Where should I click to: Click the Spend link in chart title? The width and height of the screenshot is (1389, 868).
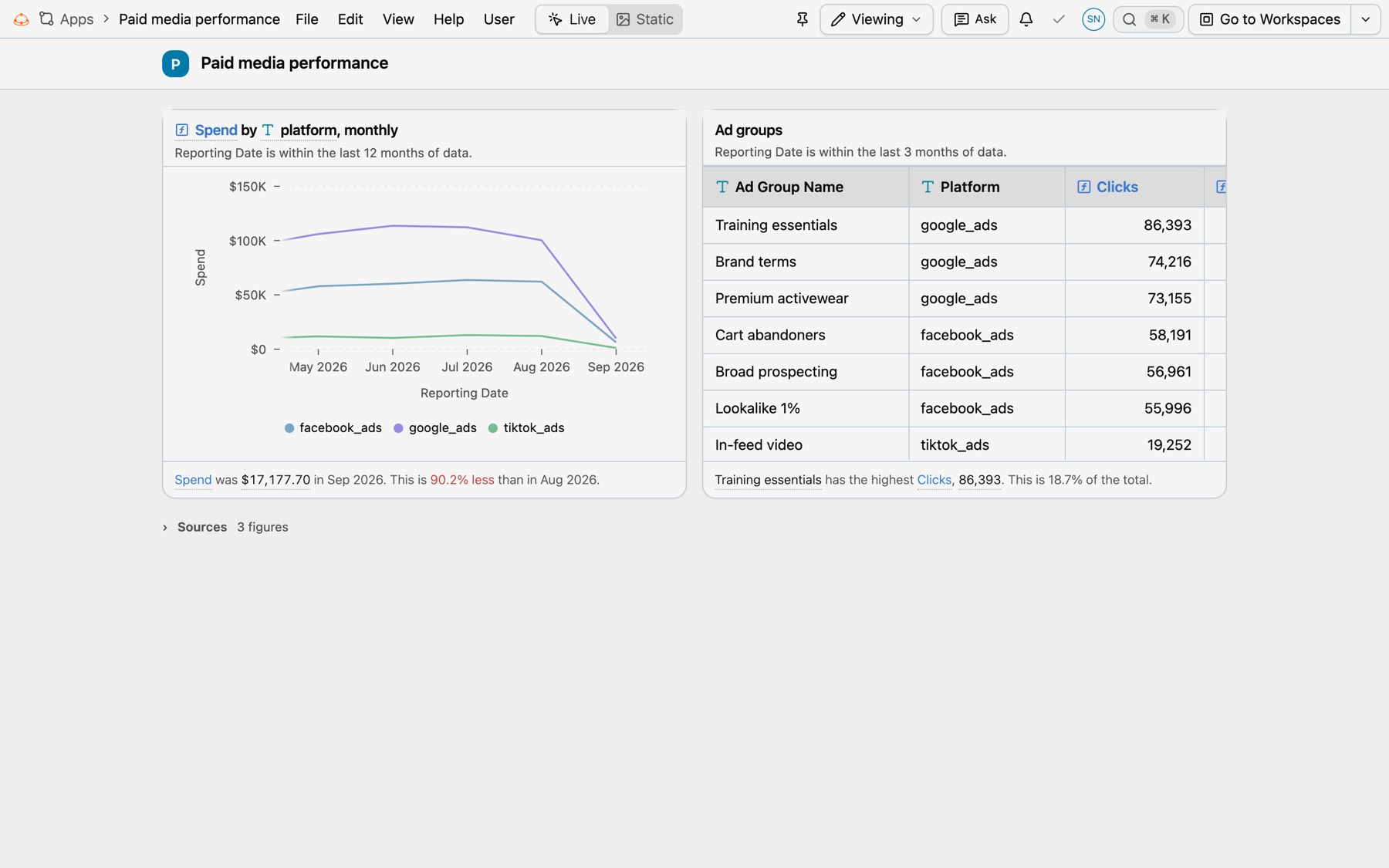(x=216, y=130)
